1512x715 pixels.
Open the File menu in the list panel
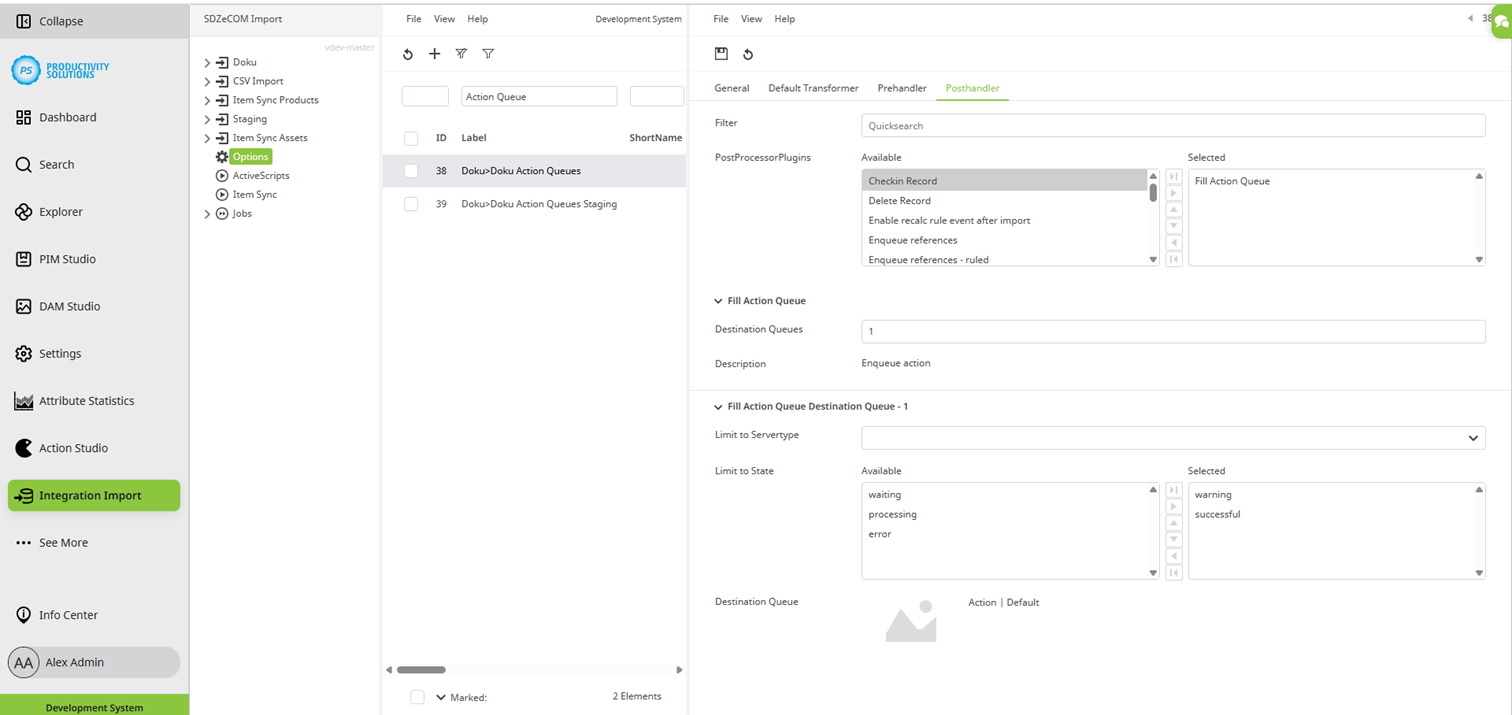click(414, 19)
